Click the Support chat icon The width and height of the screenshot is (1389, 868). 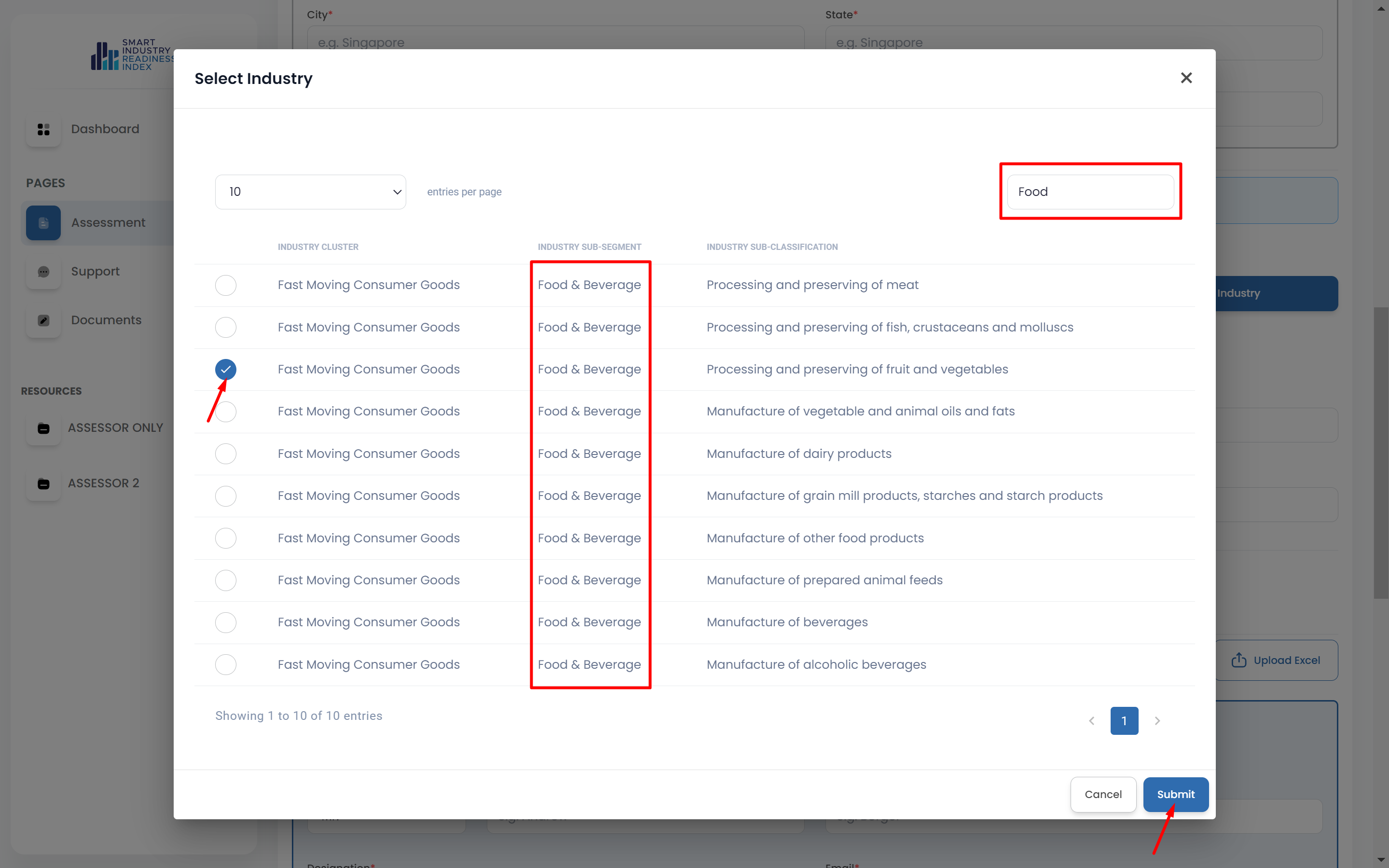(x=43, y=272)
